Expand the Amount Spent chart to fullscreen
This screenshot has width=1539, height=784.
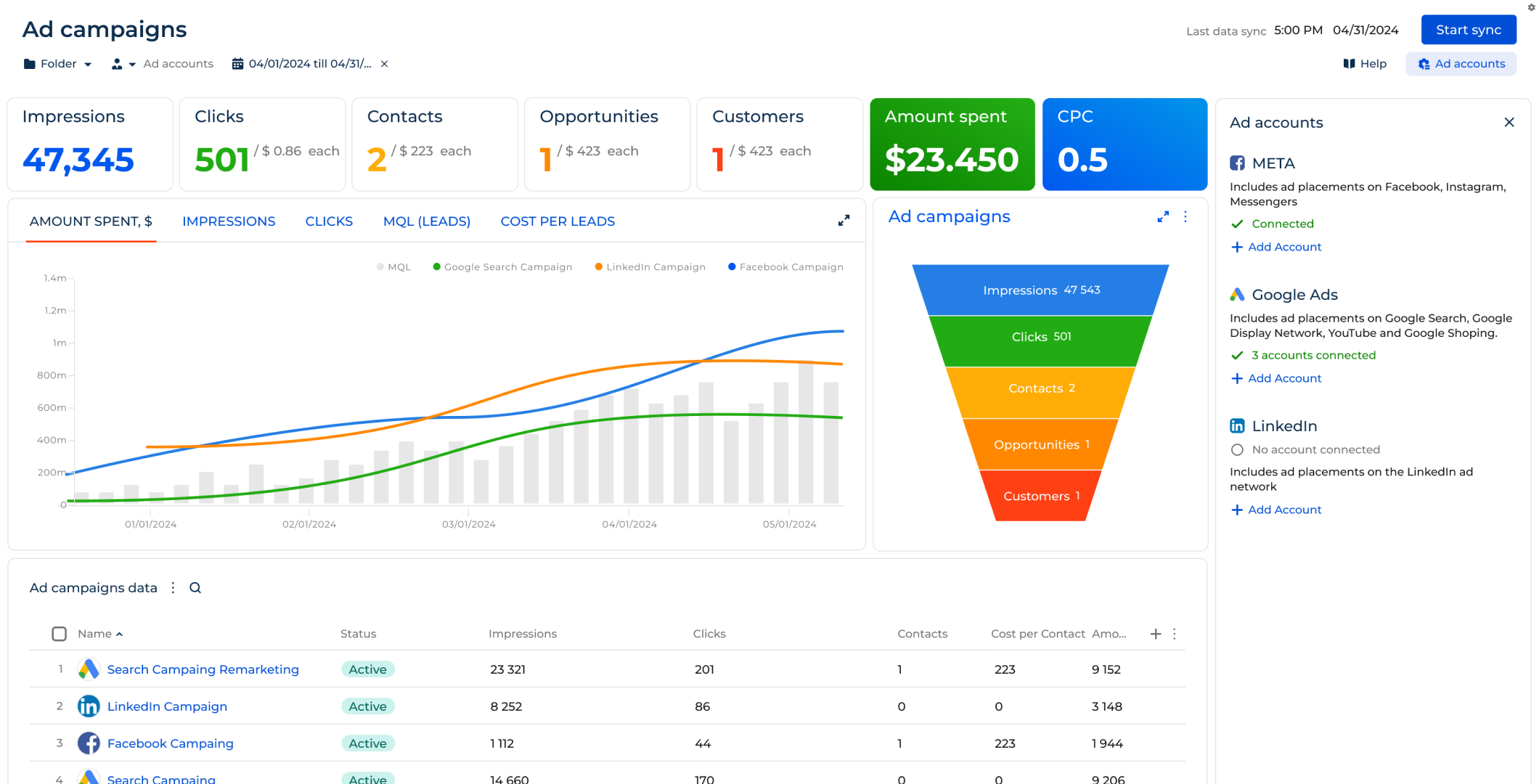click(x=844, y=220)
